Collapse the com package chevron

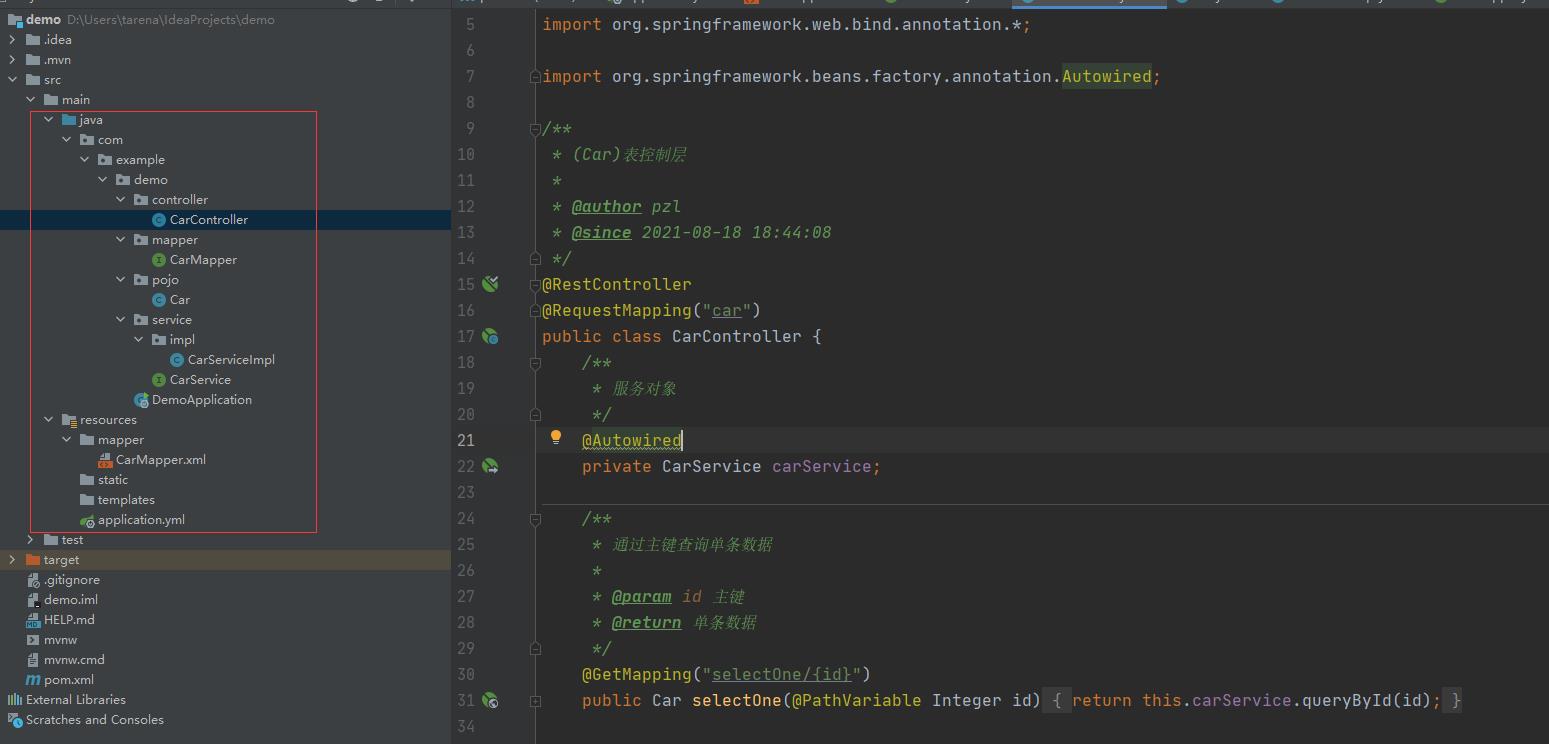(66, 140)
